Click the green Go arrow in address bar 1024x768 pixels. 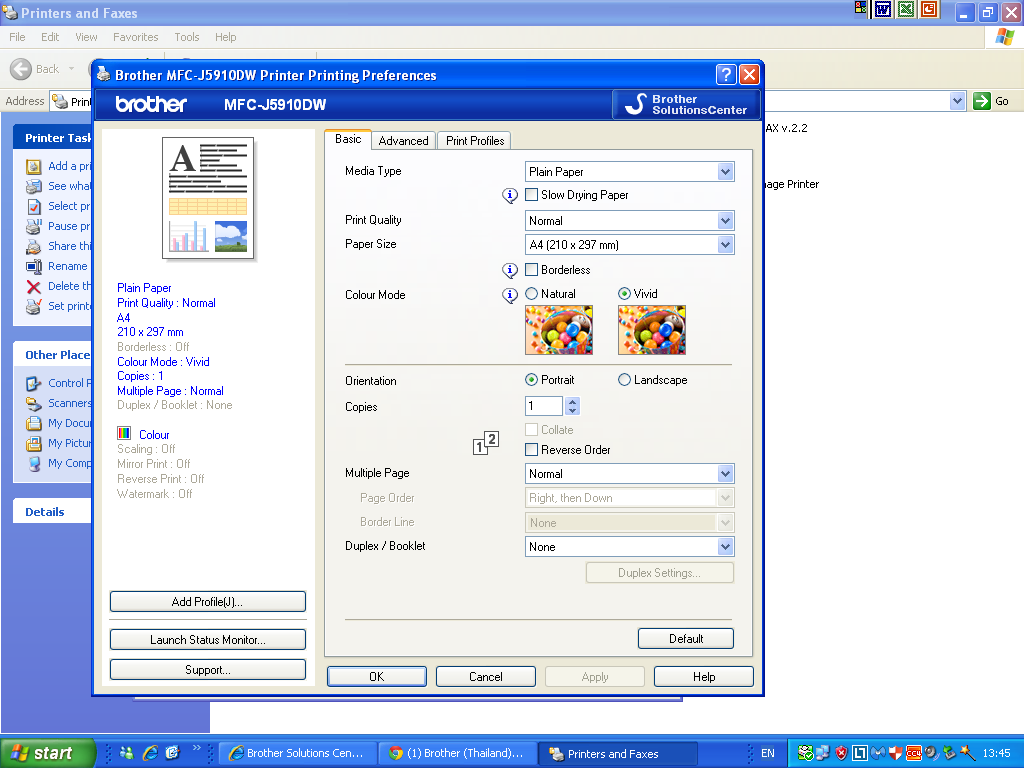pyautogui.click(x=982, y=101)
